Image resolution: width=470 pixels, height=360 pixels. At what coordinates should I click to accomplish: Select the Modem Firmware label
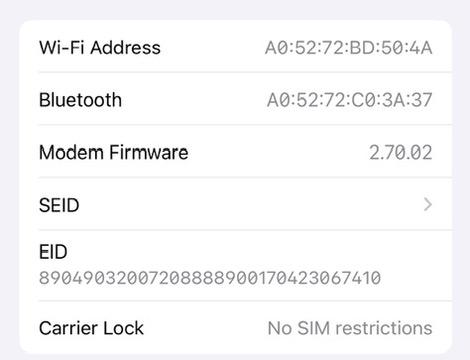114,152
